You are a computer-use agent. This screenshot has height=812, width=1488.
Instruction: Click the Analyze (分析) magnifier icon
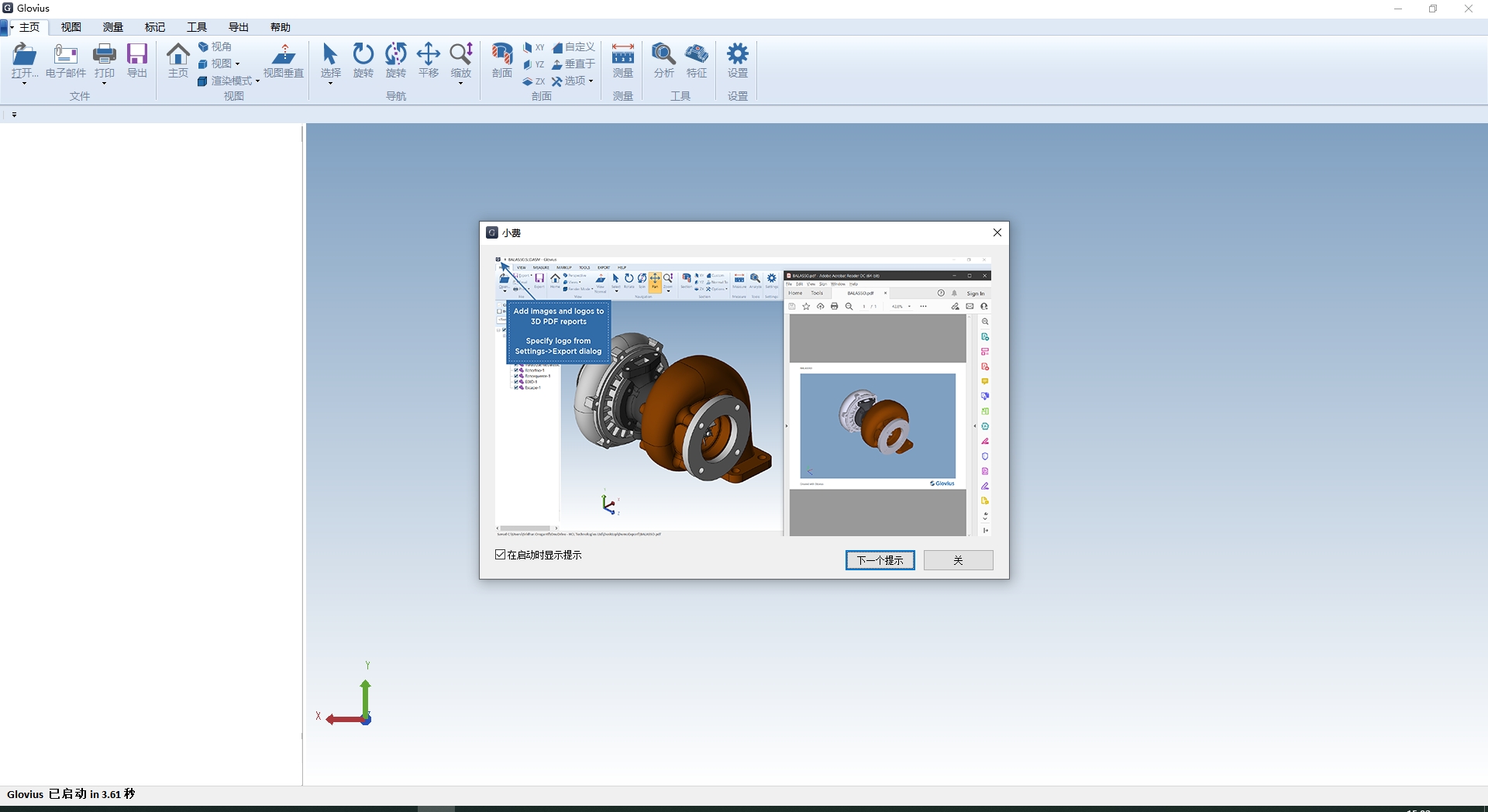(x=663, y=56)
